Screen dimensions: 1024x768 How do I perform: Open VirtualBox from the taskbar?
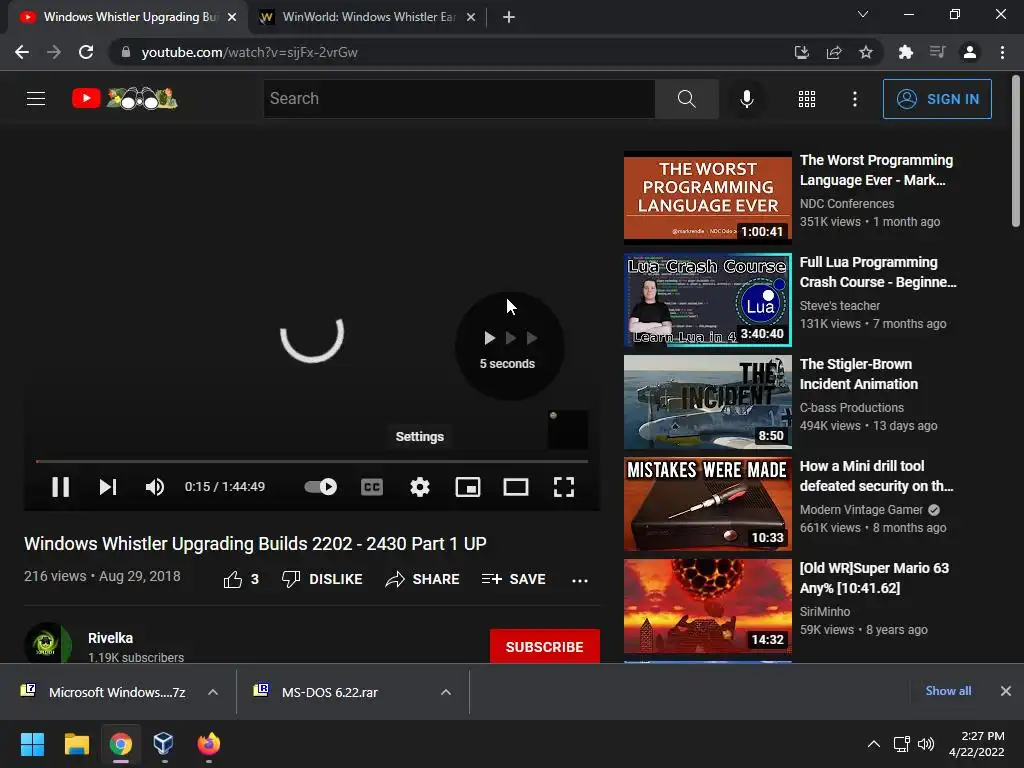163,744
